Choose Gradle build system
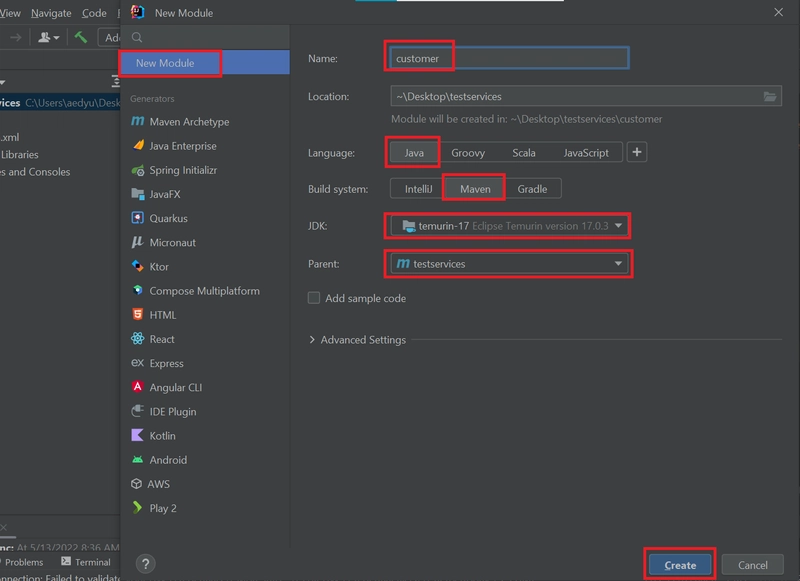Screen dimensions: 800x581 (x=532, y=189)
